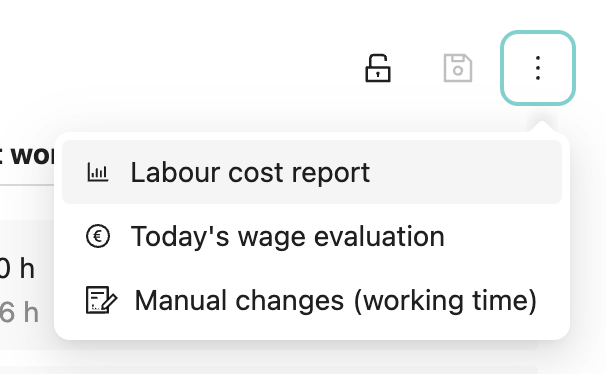Click the highlighted grey row of the popup
The image size is (606, 374).
(x=312, y=172)
